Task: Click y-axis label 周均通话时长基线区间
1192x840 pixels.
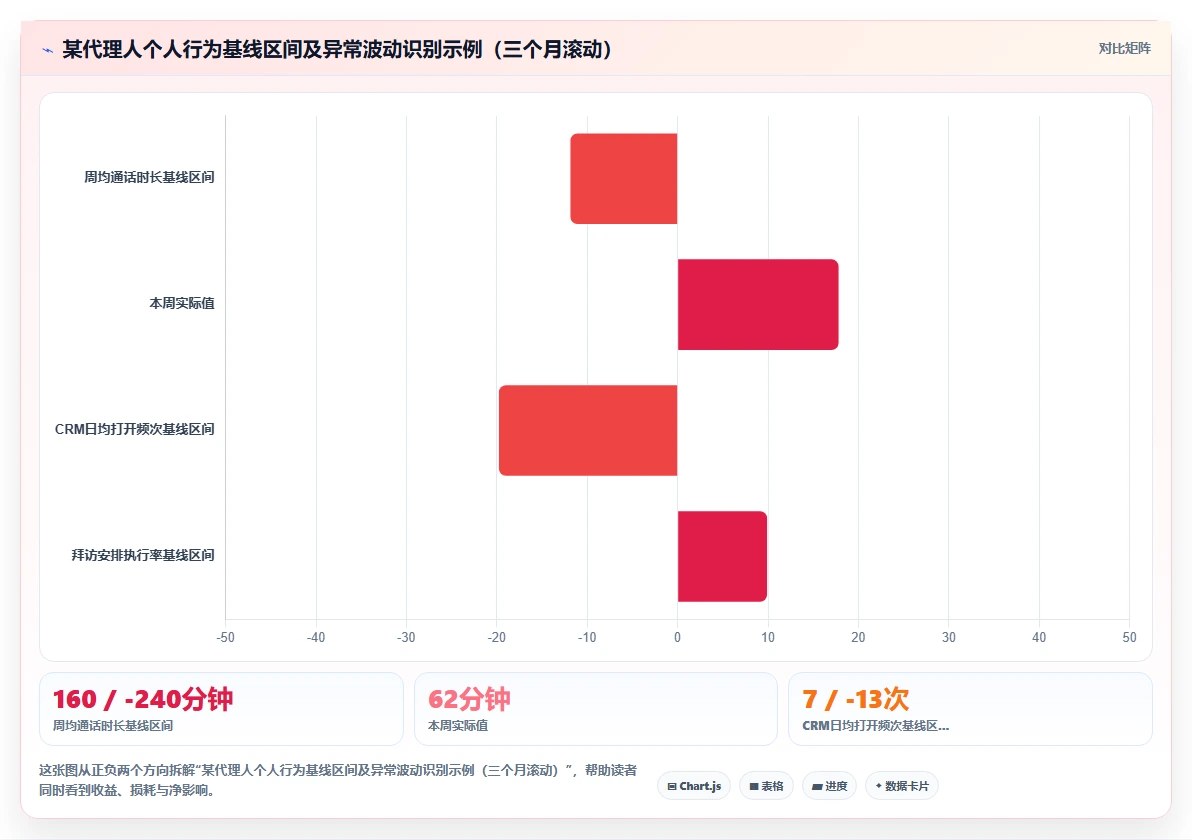Action: [149, 177]
